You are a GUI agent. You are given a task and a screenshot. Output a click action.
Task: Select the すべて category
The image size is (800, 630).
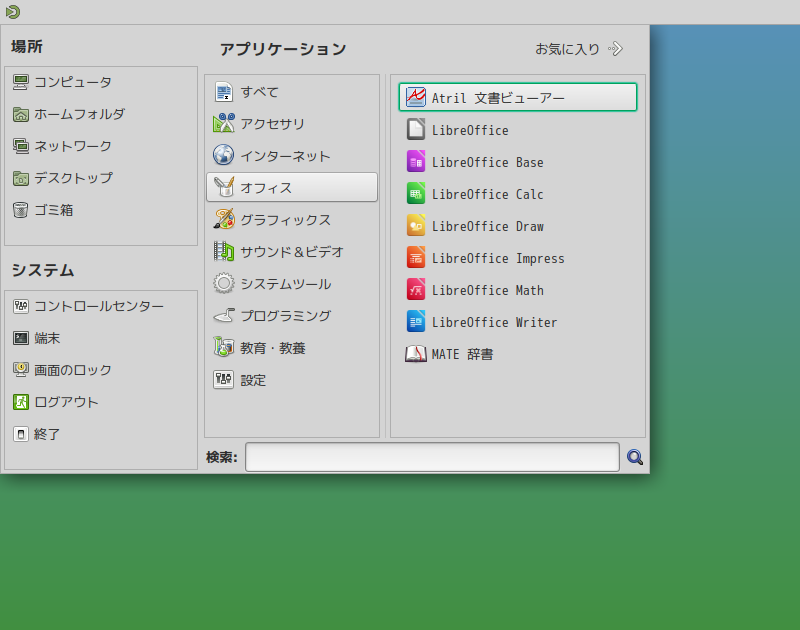[292, 92]
